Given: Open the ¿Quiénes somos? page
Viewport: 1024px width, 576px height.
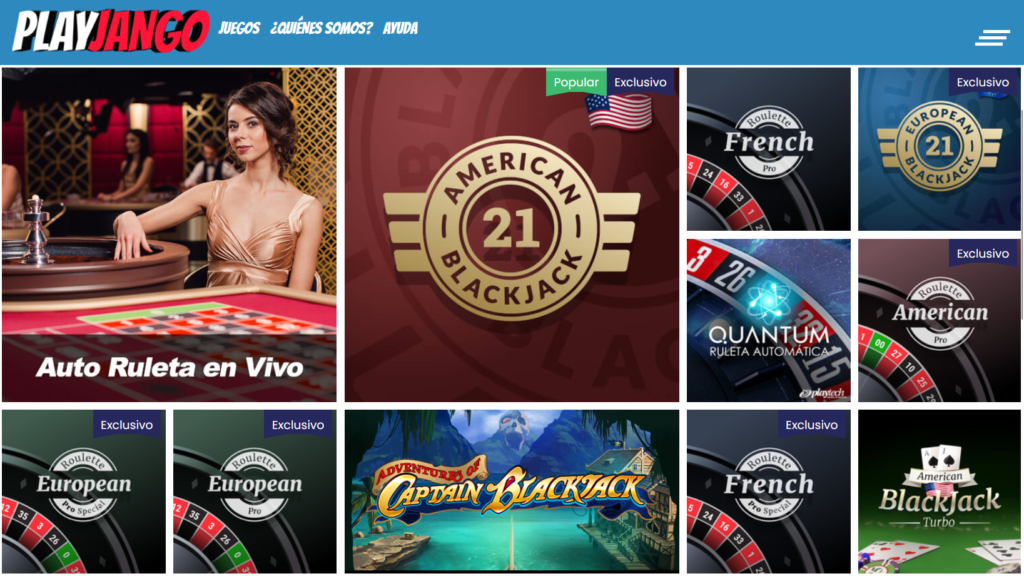Looking at the screenshot, I should click(321, 28).
